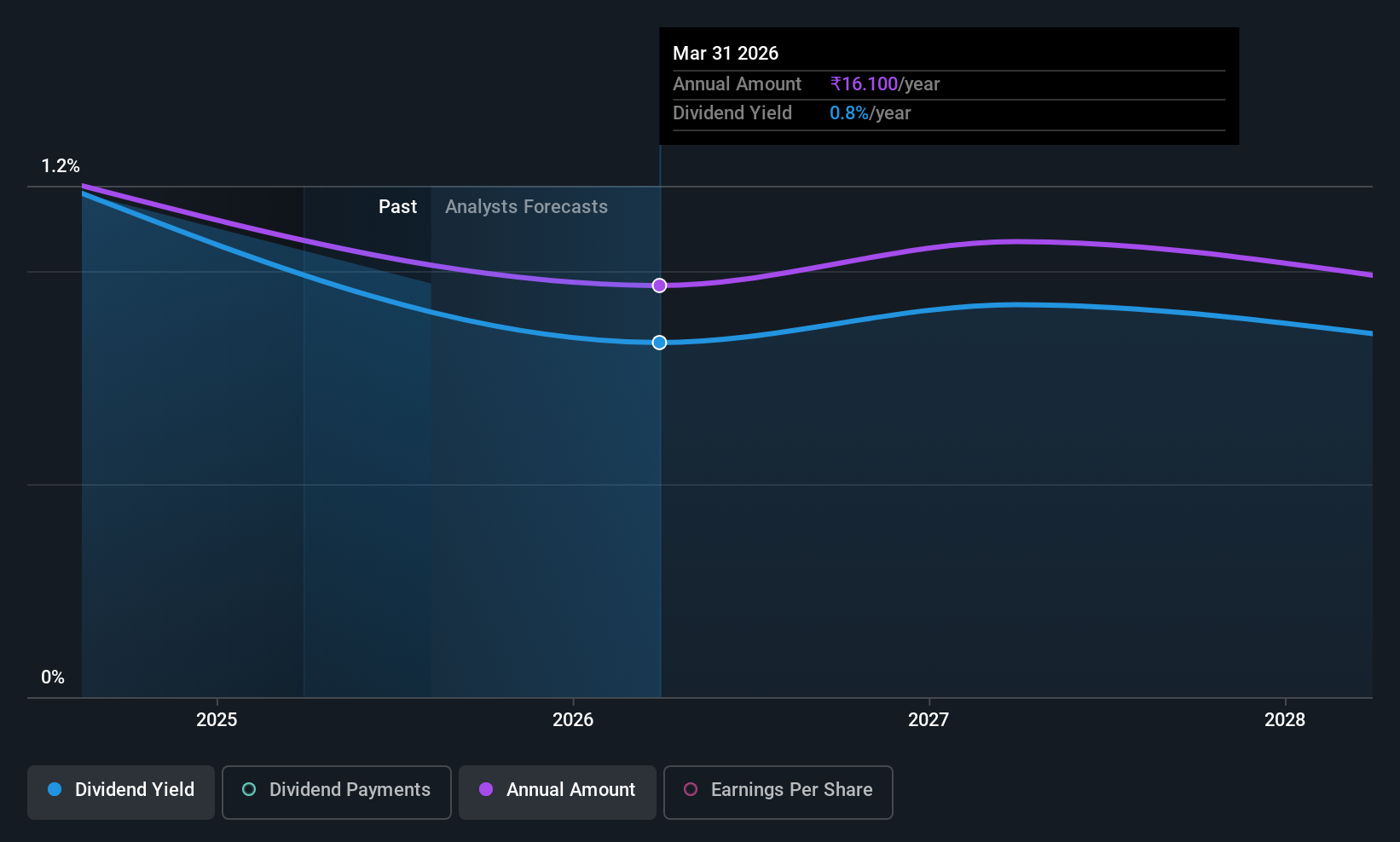Click the Past region label
The width and height of the screenshot is (1400, 842).
[397, 207]
